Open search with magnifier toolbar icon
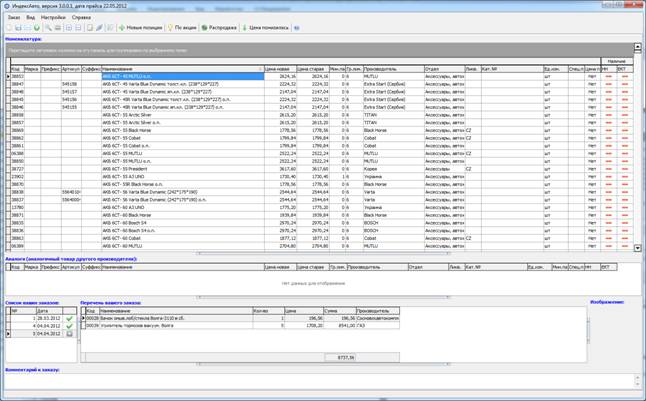This screenshot has height=401, width=646. [x=48, y=28]
